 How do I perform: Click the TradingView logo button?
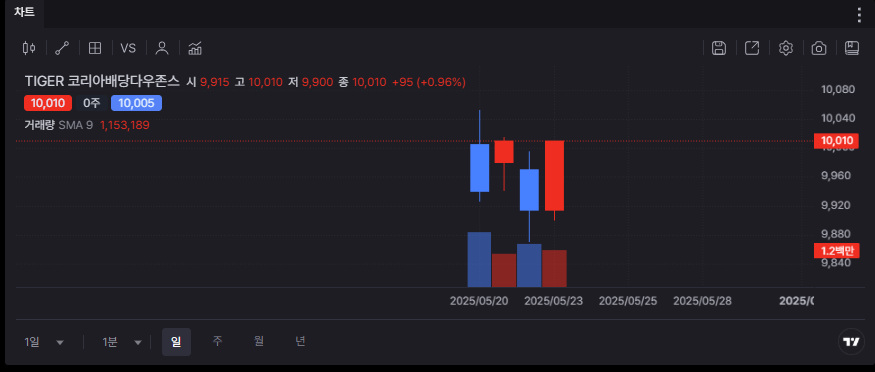[x=851, y=342]
